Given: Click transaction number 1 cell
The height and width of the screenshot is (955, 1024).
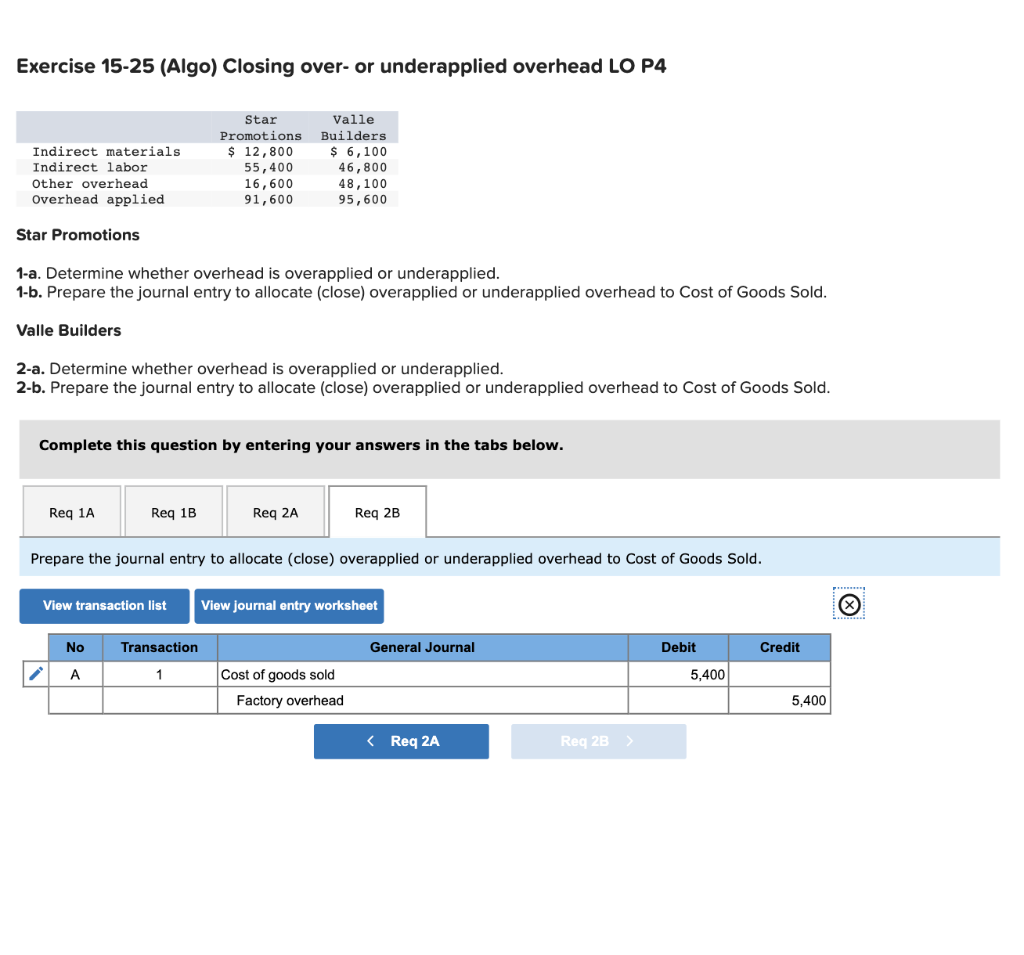Looking at the screenshot, I should coord(159,674).
